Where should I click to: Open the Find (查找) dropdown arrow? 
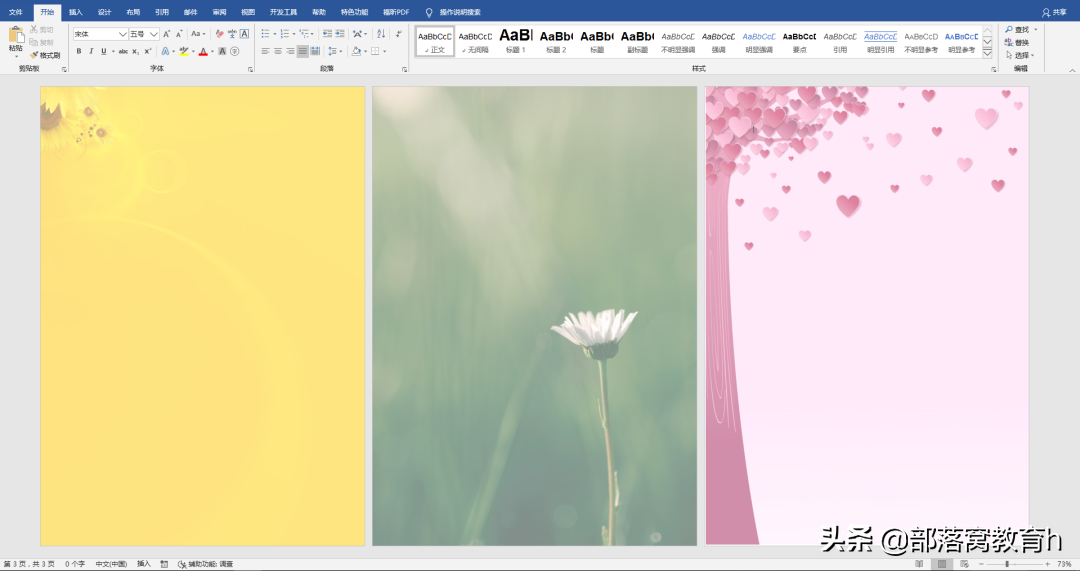point(1035,30)
